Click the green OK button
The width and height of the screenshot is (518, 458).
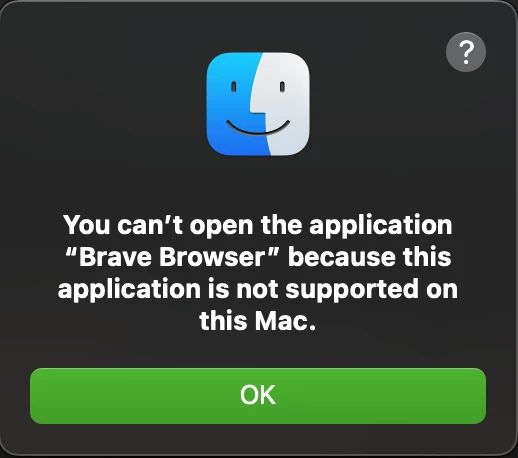click(258, 396)
